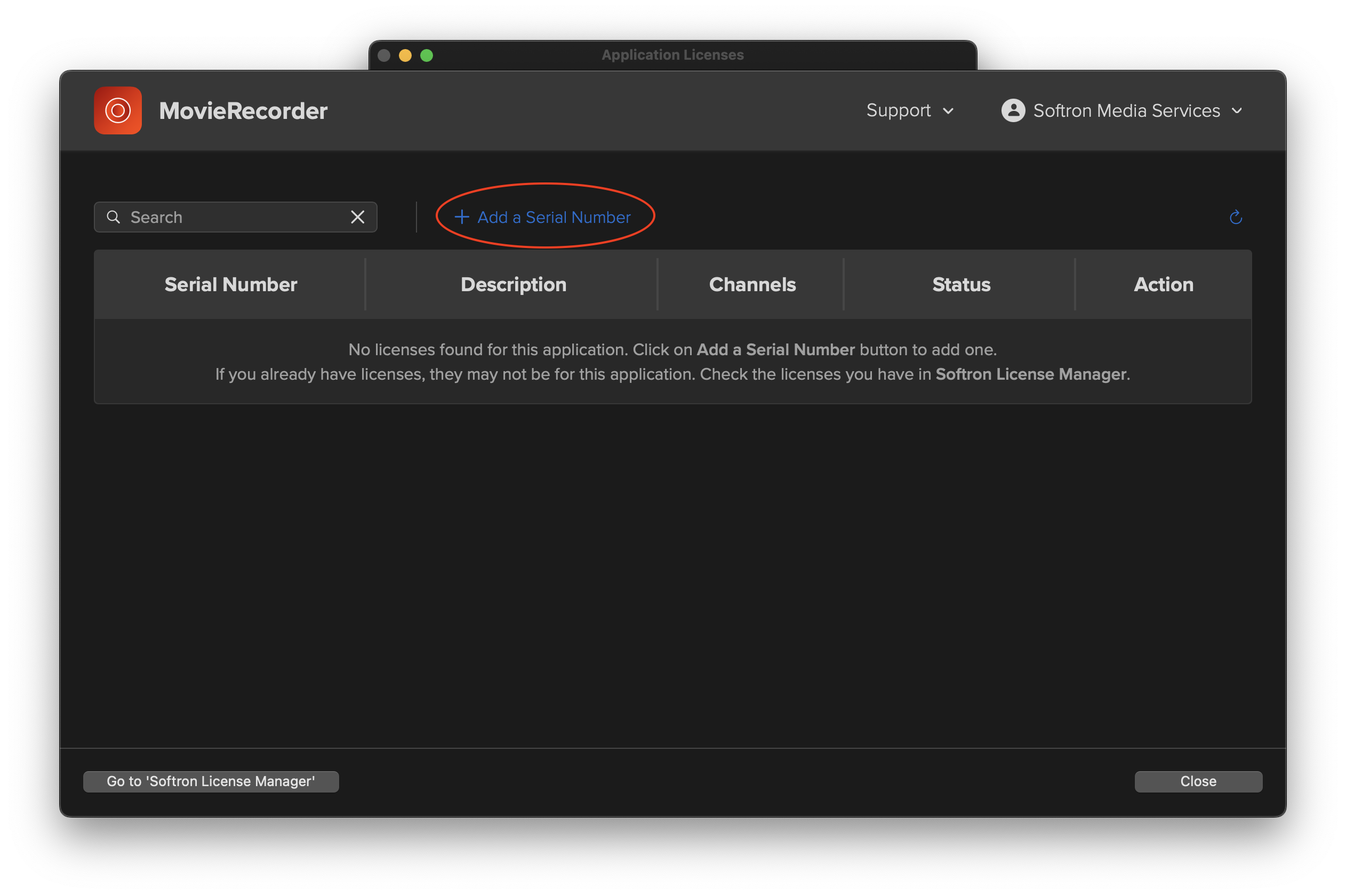Click the MovieRecorder app logo icon
1346x896 pixels.
coord(118,110)
